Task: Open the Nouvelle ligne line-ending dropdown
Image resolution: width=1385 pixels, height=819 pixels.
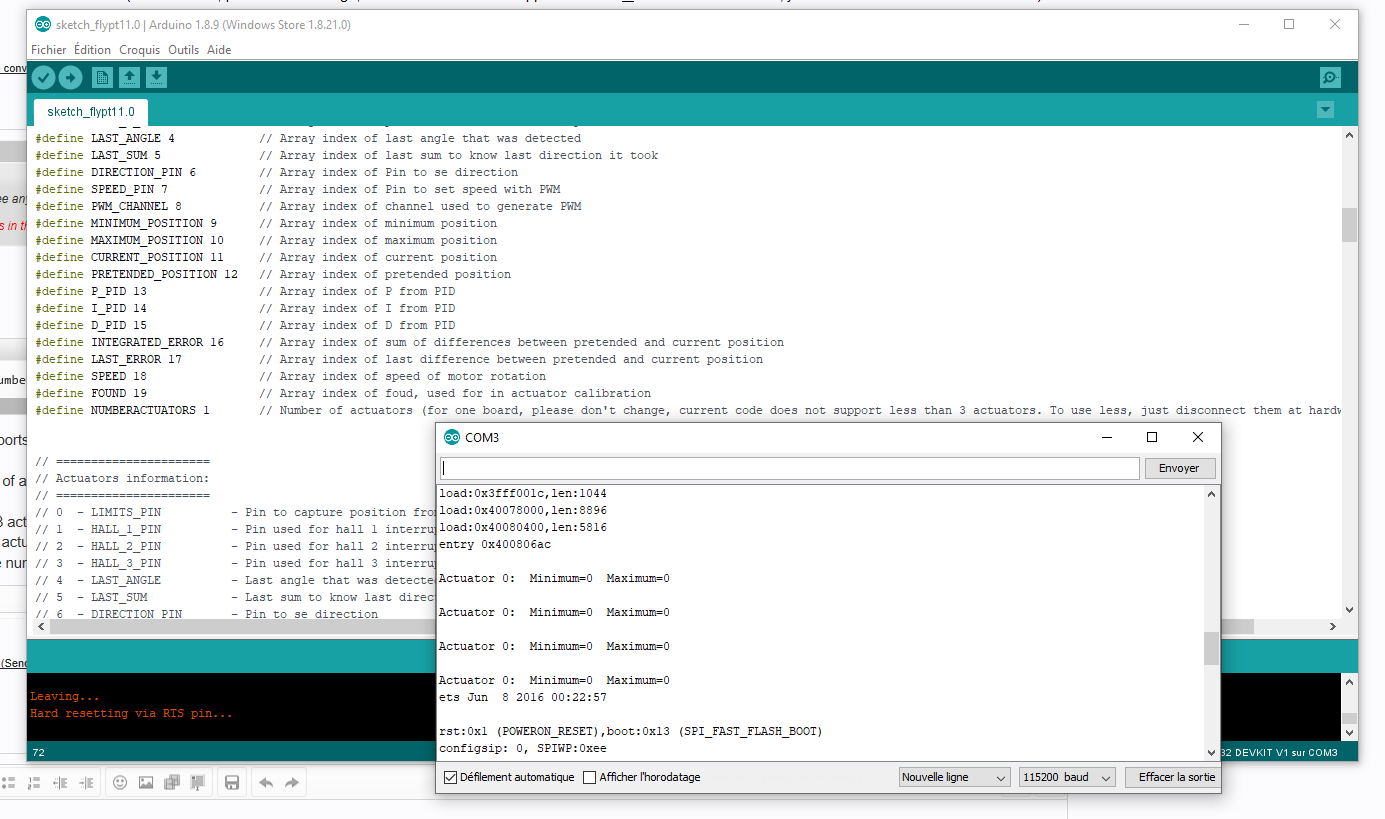Action: 954,777
